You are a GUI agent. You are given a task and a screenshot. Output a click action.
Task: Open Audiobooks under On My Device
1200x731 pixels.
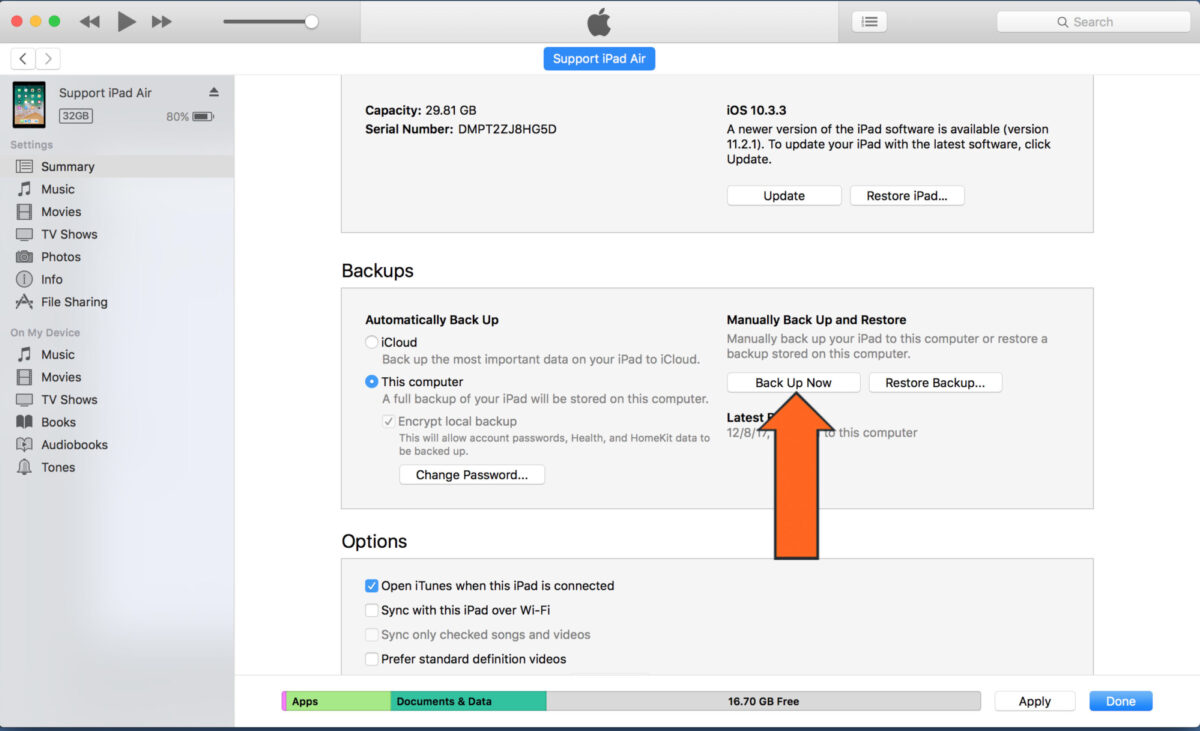(117, 444)
